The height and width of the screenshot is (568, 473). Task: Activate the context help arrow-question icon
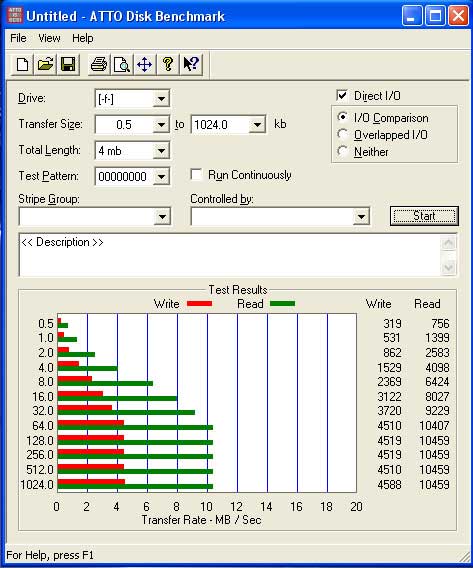pos(191,64)
